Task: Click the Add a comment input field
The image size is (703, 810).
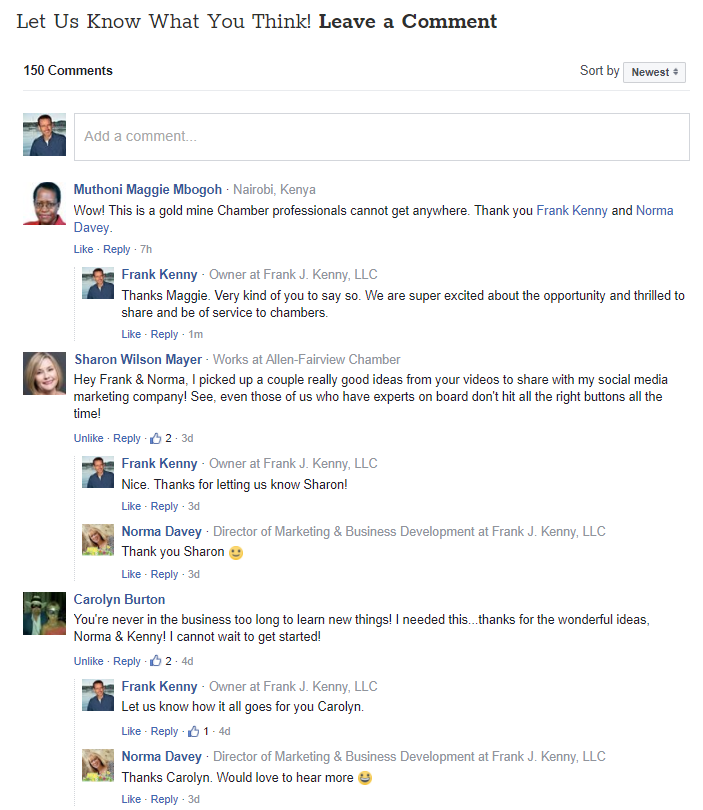Action: pos(381,137)
